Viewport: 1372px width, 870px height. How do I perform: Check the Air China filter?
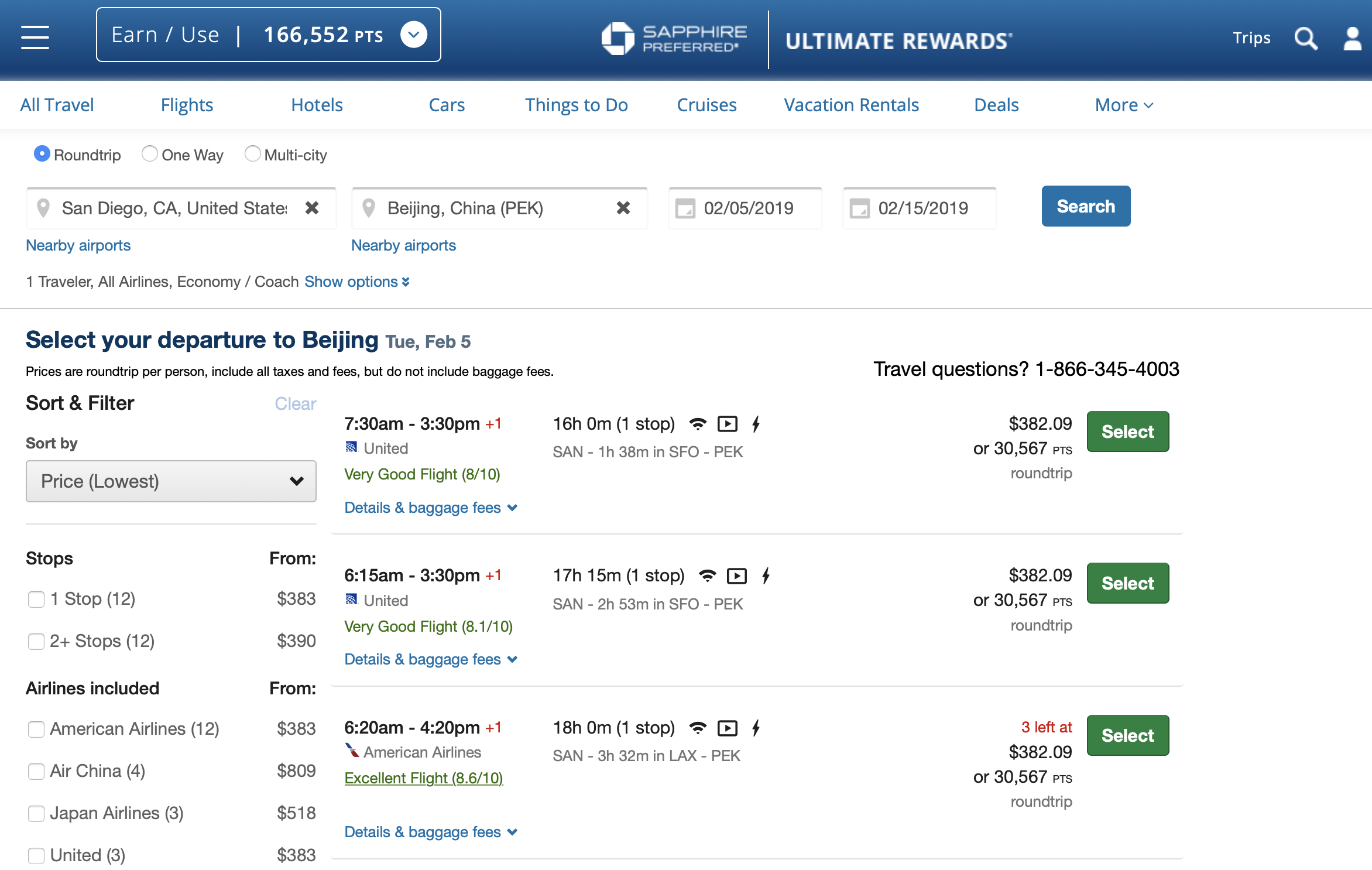[36, 772]
